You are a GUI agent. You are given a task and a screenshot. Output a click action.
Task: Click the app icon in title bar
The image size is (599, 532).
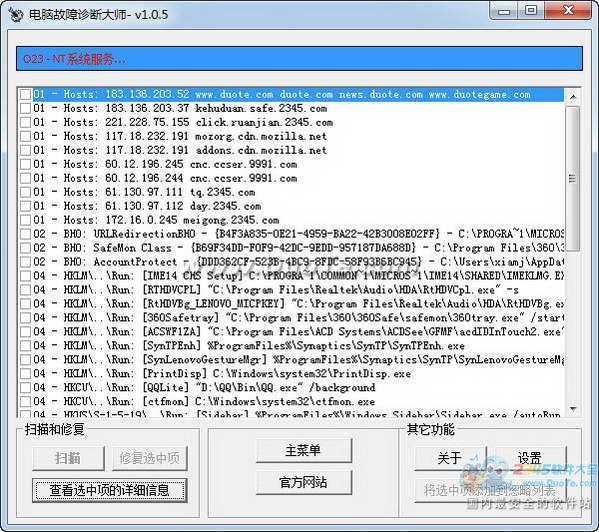coord(15,15)
